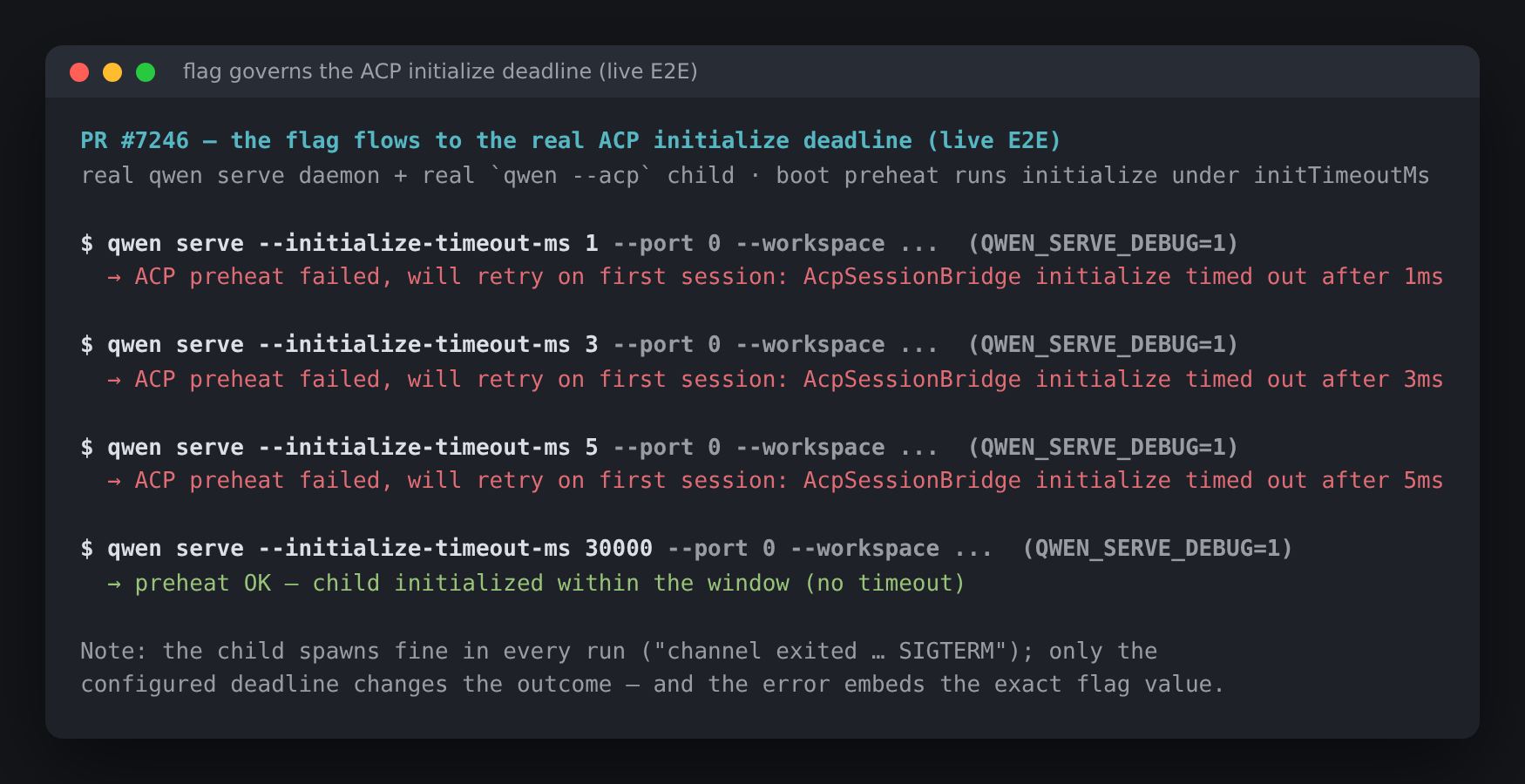Click the Note line mentioning SIGTERM
Image resolution: width=1525 pixels, height=784 pixels.
[x=619, y=651]
